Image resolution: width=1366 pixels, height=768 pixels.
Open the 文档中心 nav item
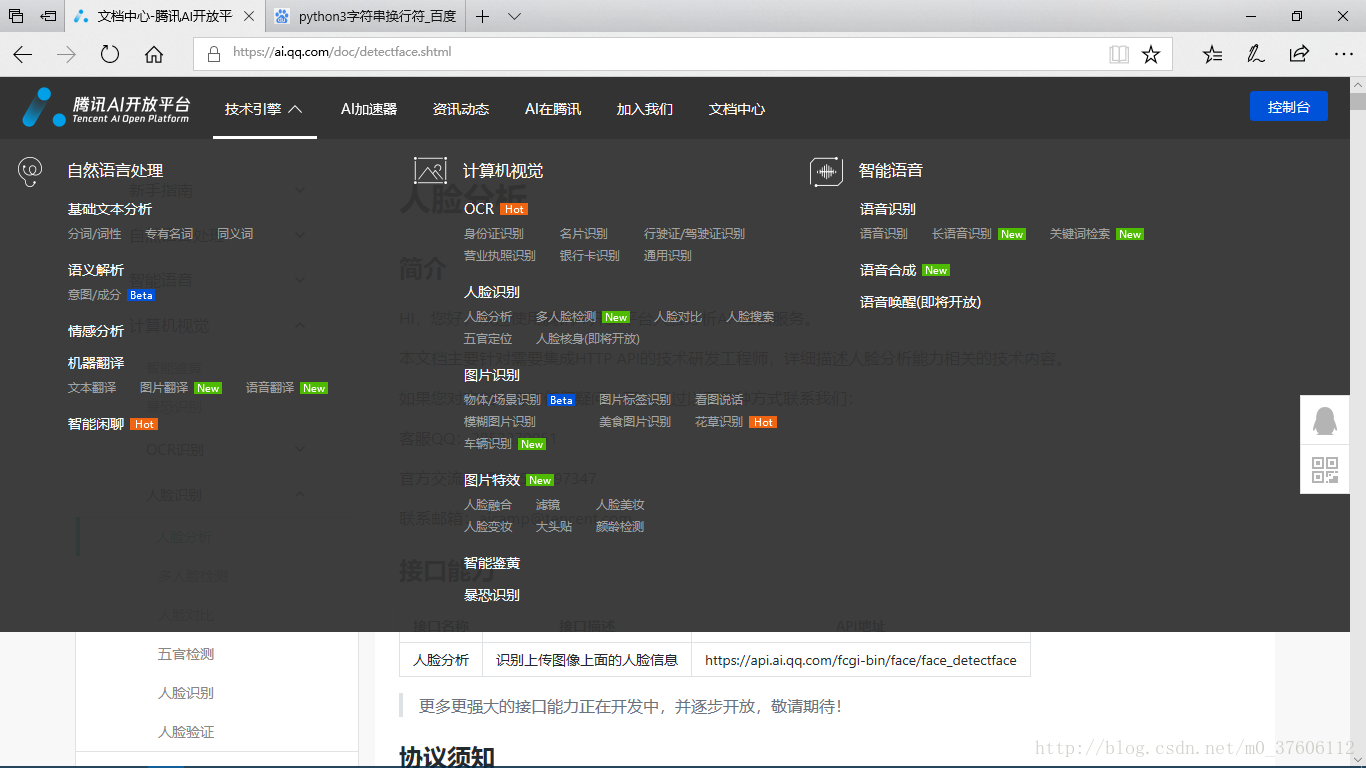coord(737,109)
